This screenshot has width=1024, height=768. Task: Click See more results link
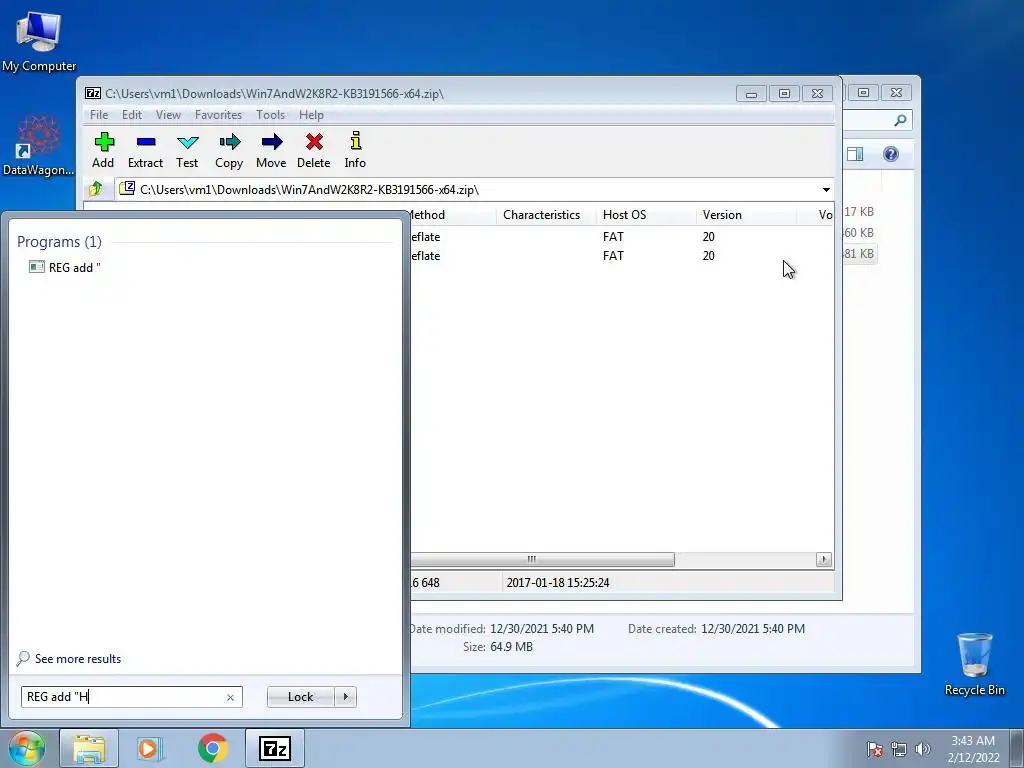coord(78,659)
